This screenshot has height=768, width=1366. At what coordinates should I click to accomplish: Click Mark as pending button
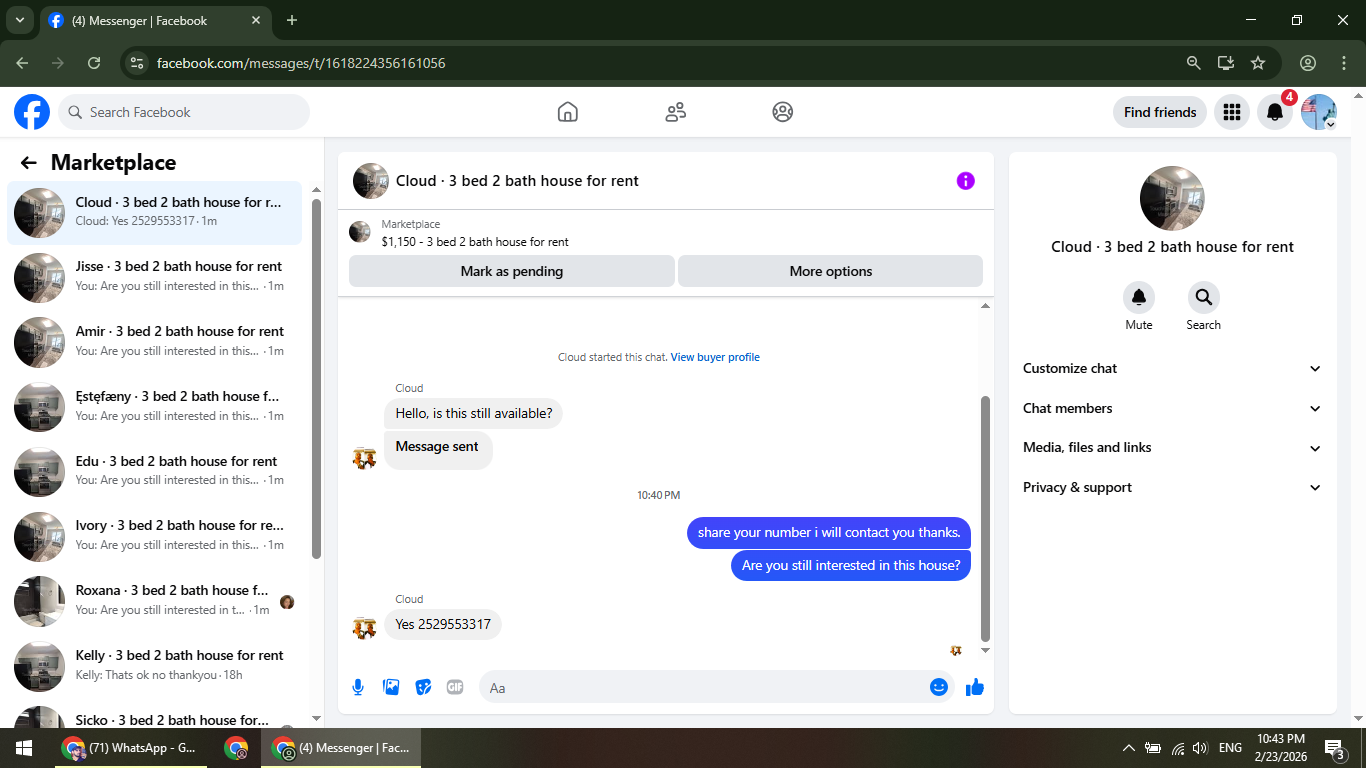tap(512, 271)
